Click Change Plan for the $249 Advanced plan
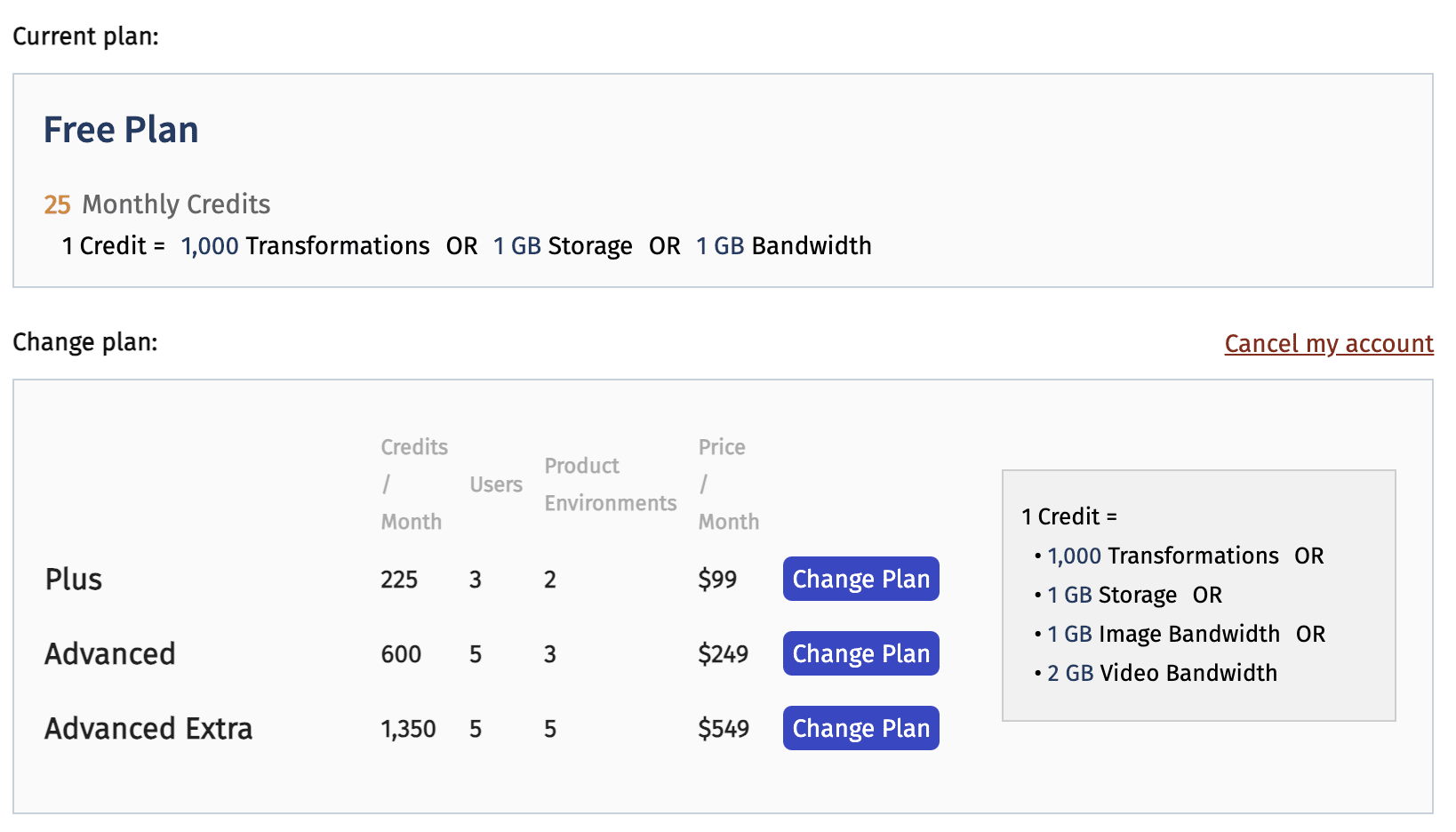 coord(860,653)
